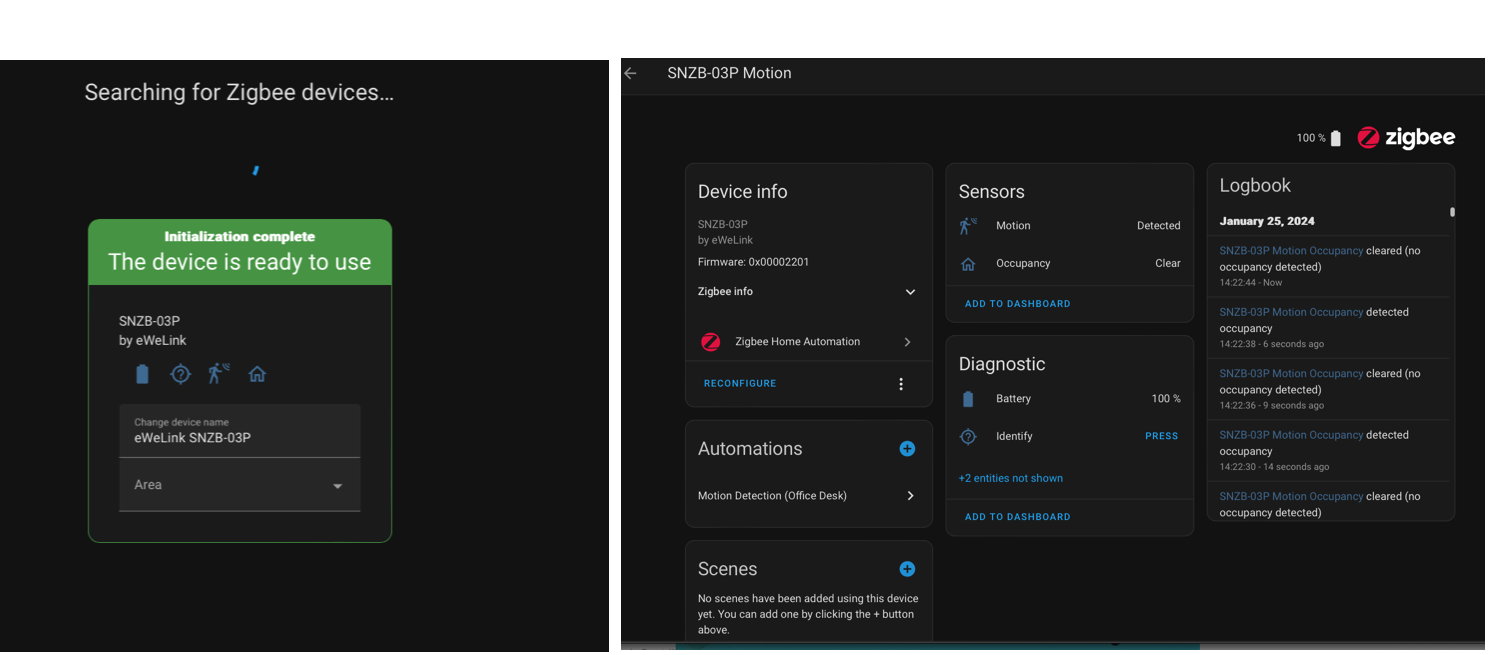The width and height of the screenshot is (1497, 655).
Task: Click SNZB-03P Motion page title
Action: [729, 73]
